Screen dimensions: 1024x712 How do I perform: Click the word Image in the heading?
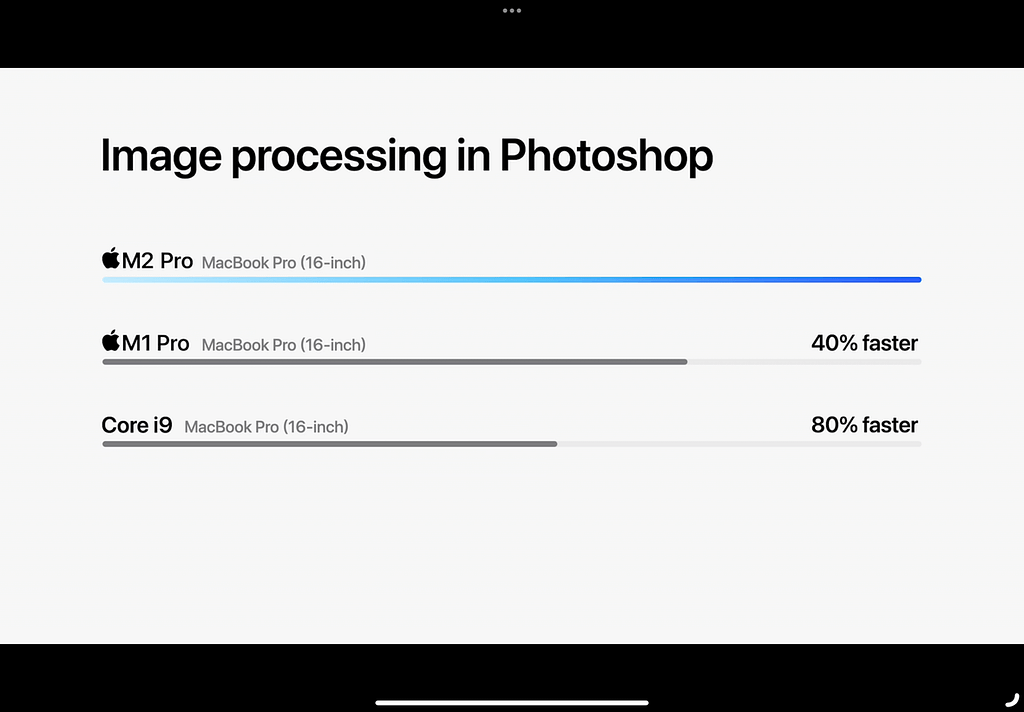pos(161,156)
